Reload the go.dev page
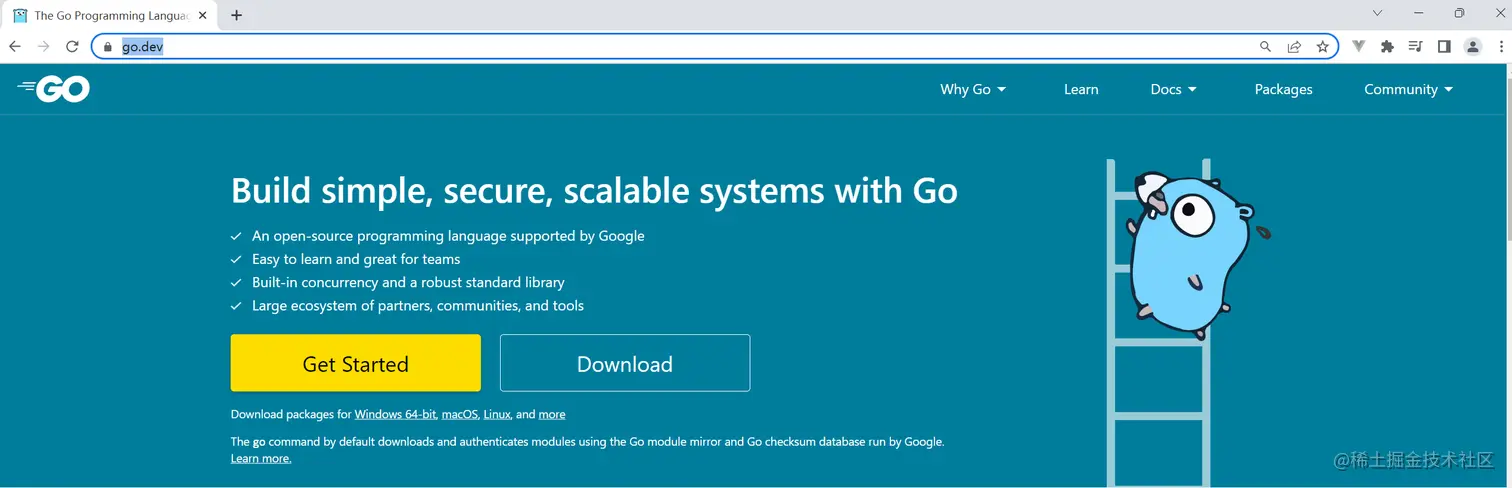This screenshot has width=1512, height=488. [x=72, y=46]
